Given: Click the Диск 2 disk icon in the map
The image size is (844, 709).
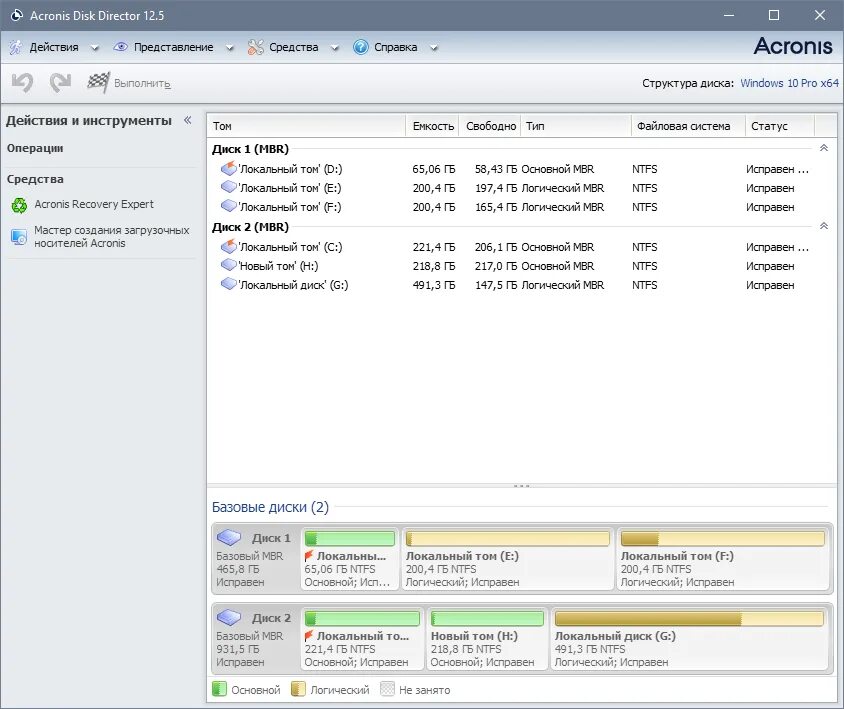Looking at the screenshot, I should pyautogui.click(x=229, y=617).
